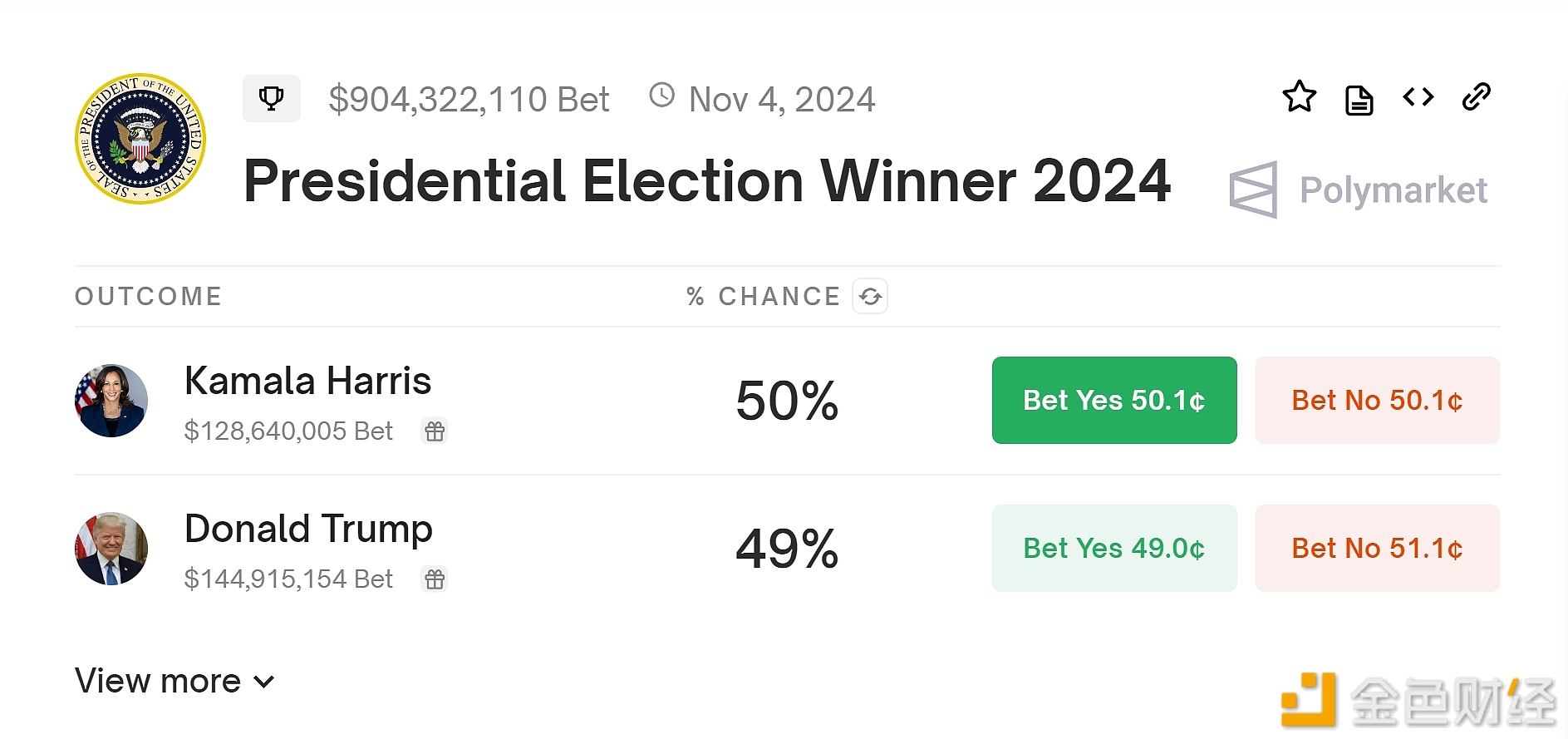Expand the View more chevron

(x=264, y=682)
